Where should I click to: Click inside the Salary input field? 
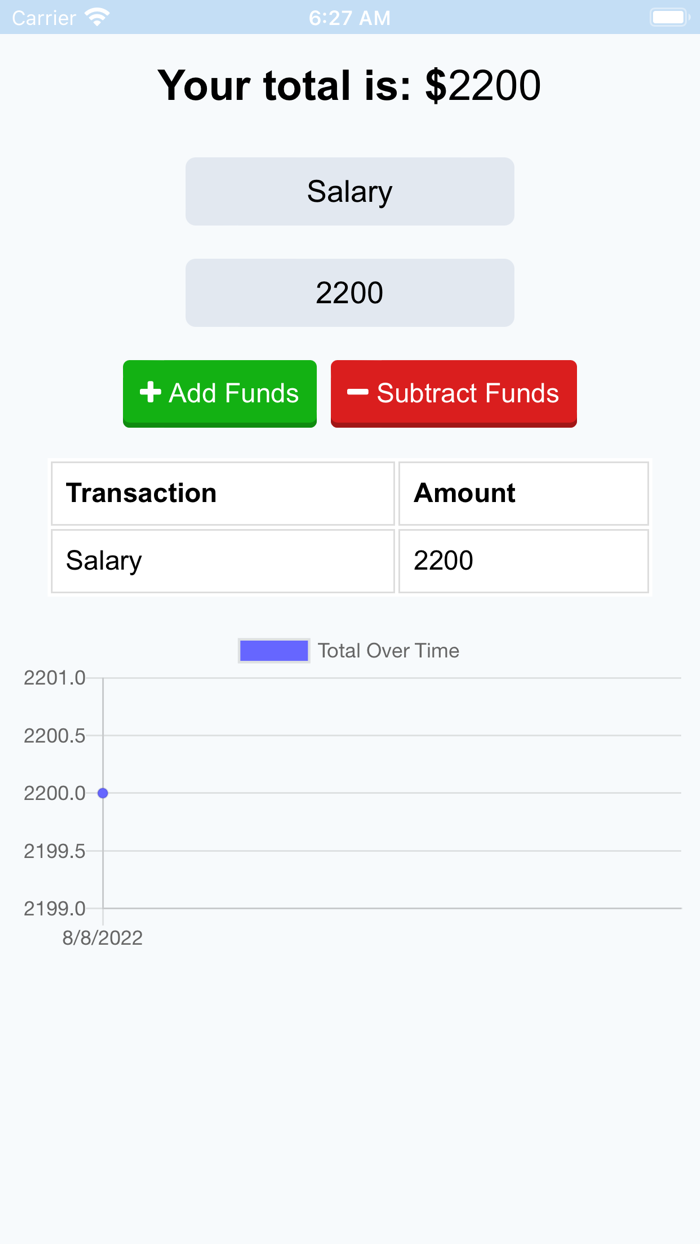(349, 191)
